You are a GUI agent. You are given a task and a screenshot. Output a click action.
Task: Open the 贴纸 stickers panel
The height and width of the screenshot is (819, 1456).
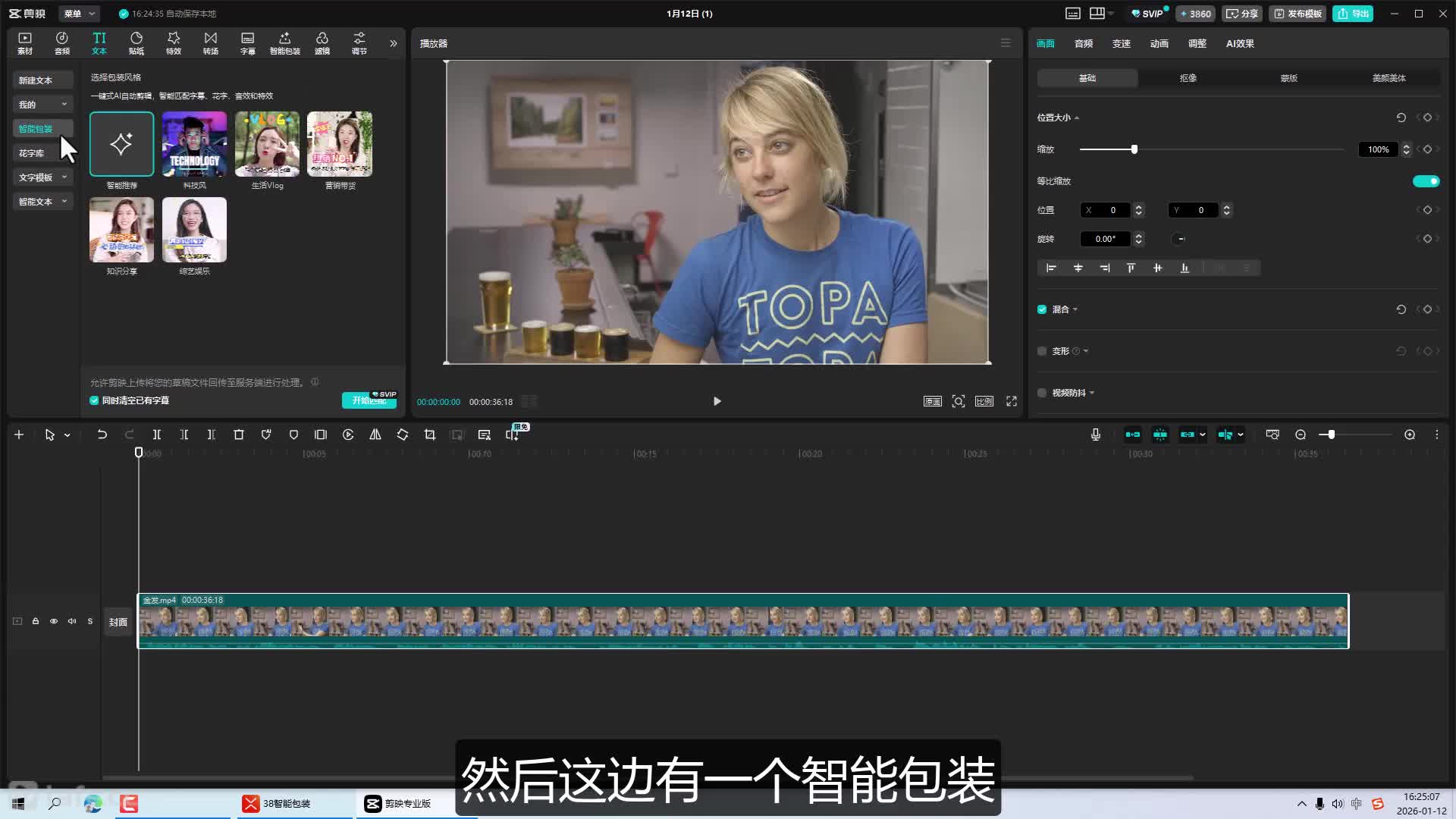(136, 42)
